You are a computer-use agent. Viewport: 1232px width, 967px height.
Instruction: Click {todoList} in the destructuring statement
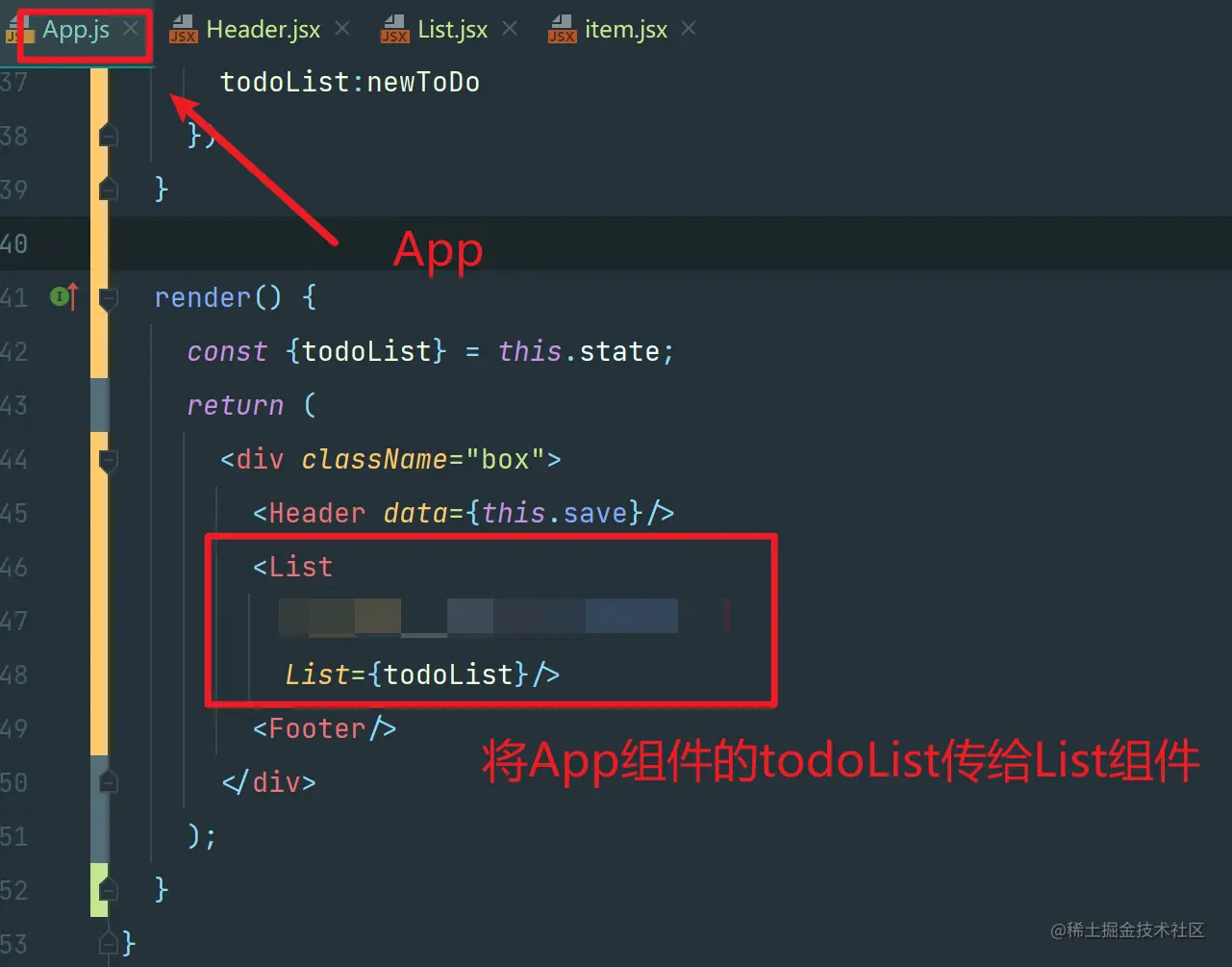coord(366,351)
